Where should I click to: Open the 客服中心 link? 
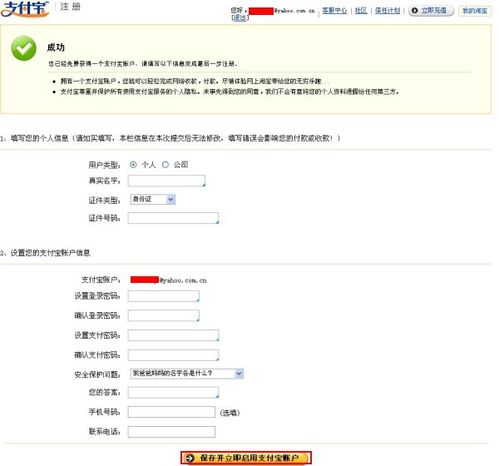coord(334,11)
